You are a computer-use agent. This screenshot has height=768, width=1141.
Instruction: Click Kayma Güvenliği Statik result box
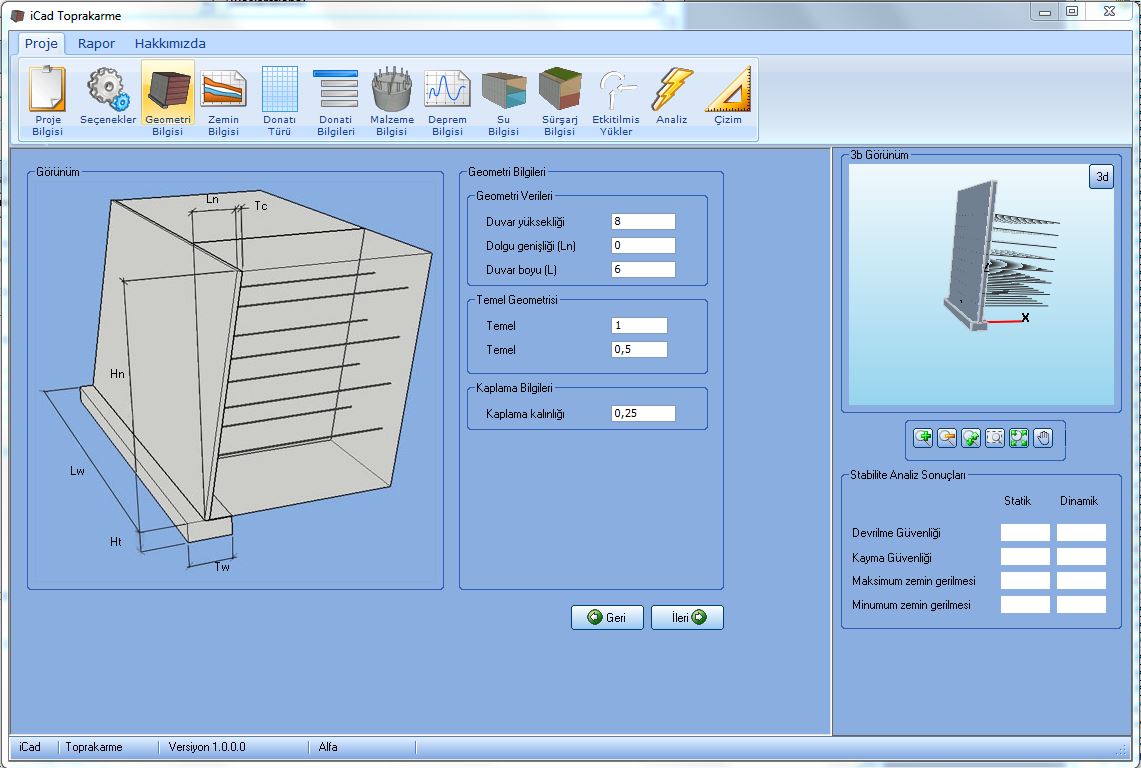(x=1025, y=556)
